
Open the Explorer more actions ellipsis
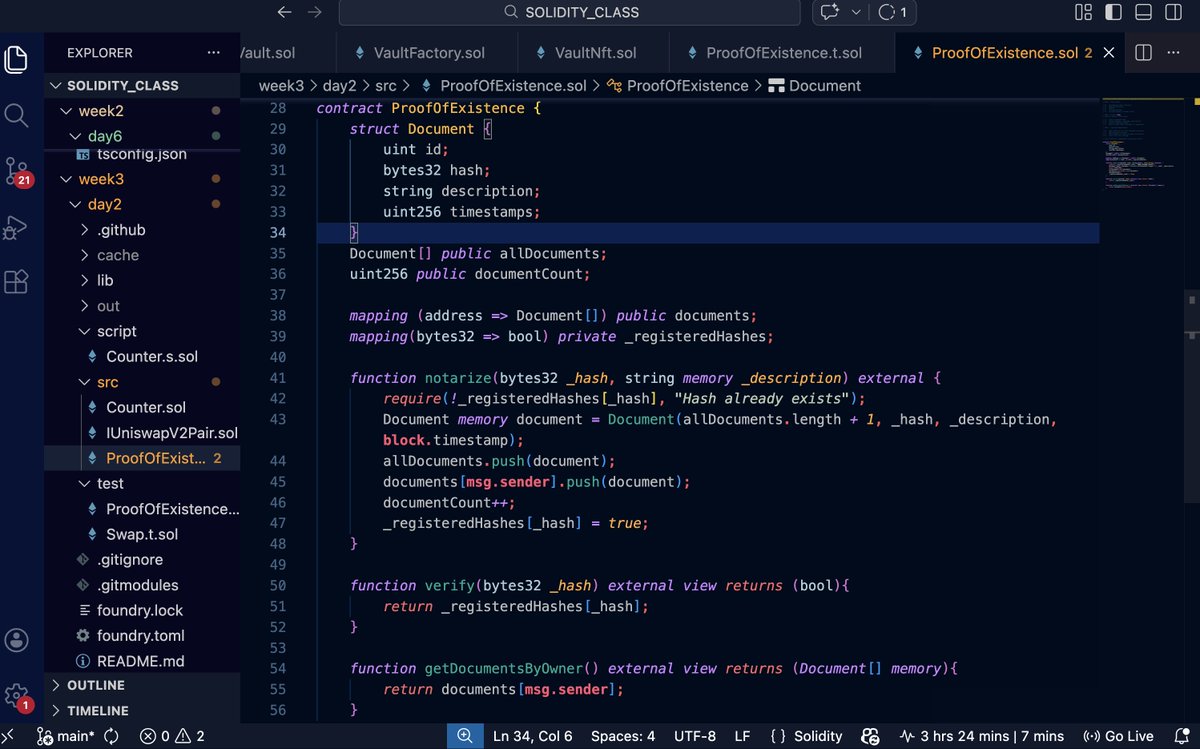(213, 53)
